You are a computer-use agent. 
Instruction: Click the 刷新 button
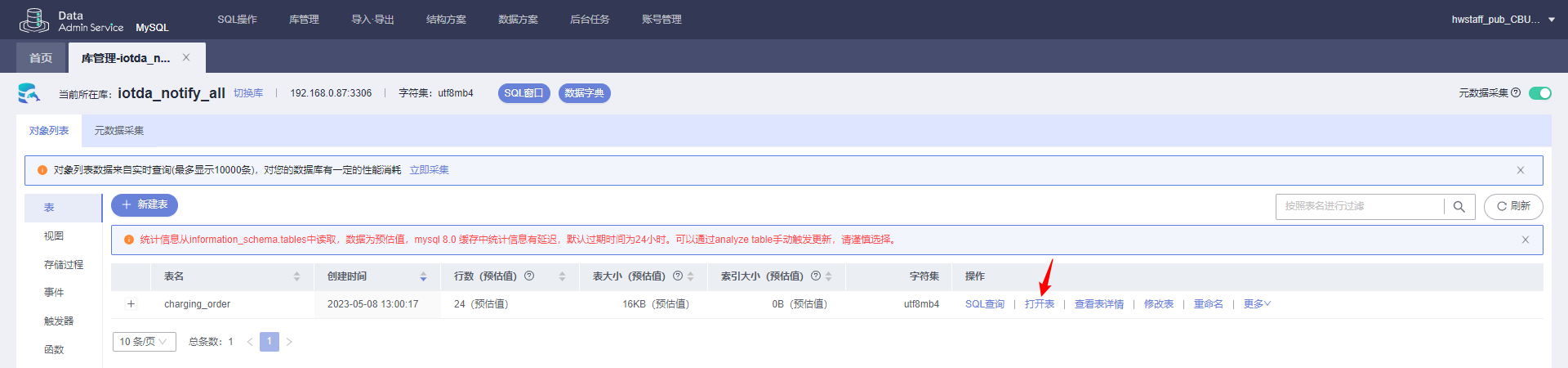[x=1513, y=207]
